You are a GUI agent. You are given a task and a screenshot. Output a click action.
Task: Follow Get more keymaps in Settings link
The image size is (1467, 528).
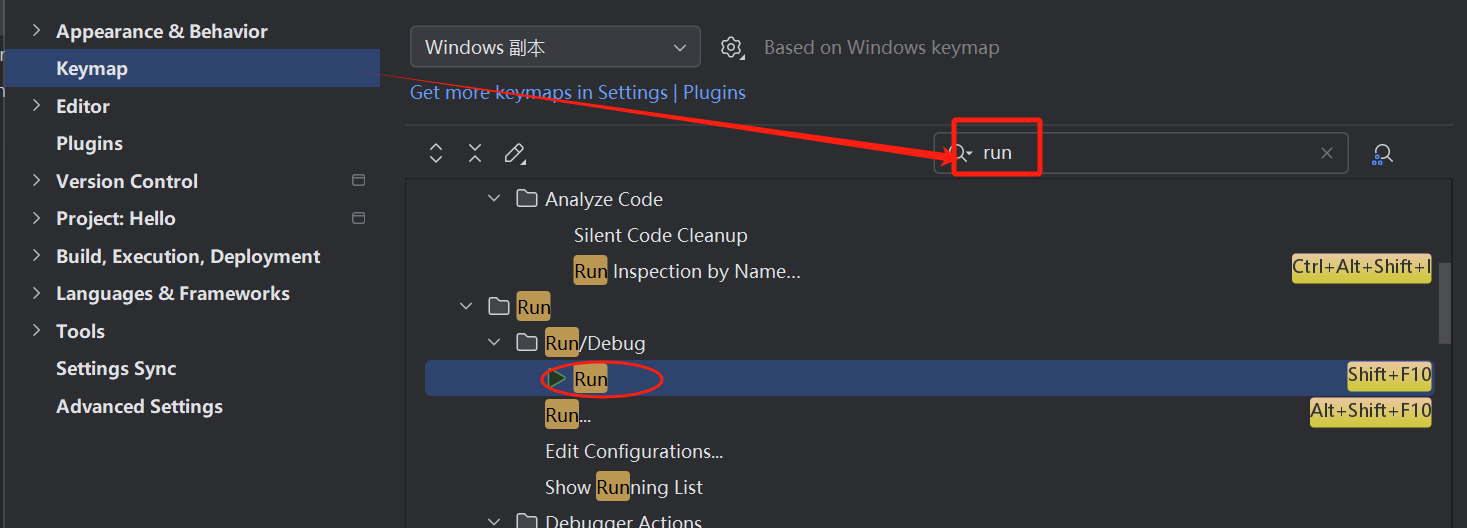click(x=577, y=92)
